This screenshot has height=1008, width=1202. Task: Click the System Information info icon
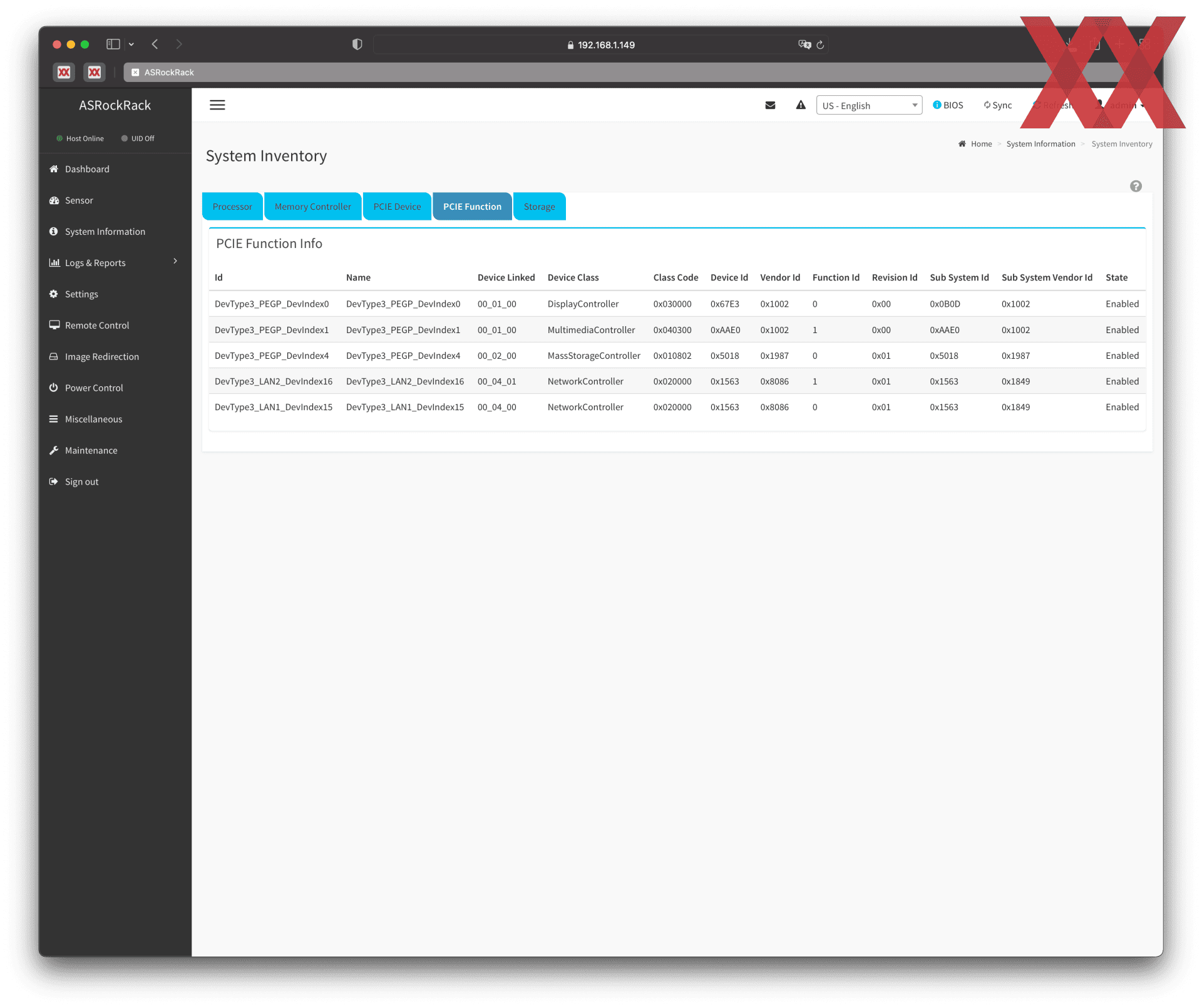(x=54, y=231)
